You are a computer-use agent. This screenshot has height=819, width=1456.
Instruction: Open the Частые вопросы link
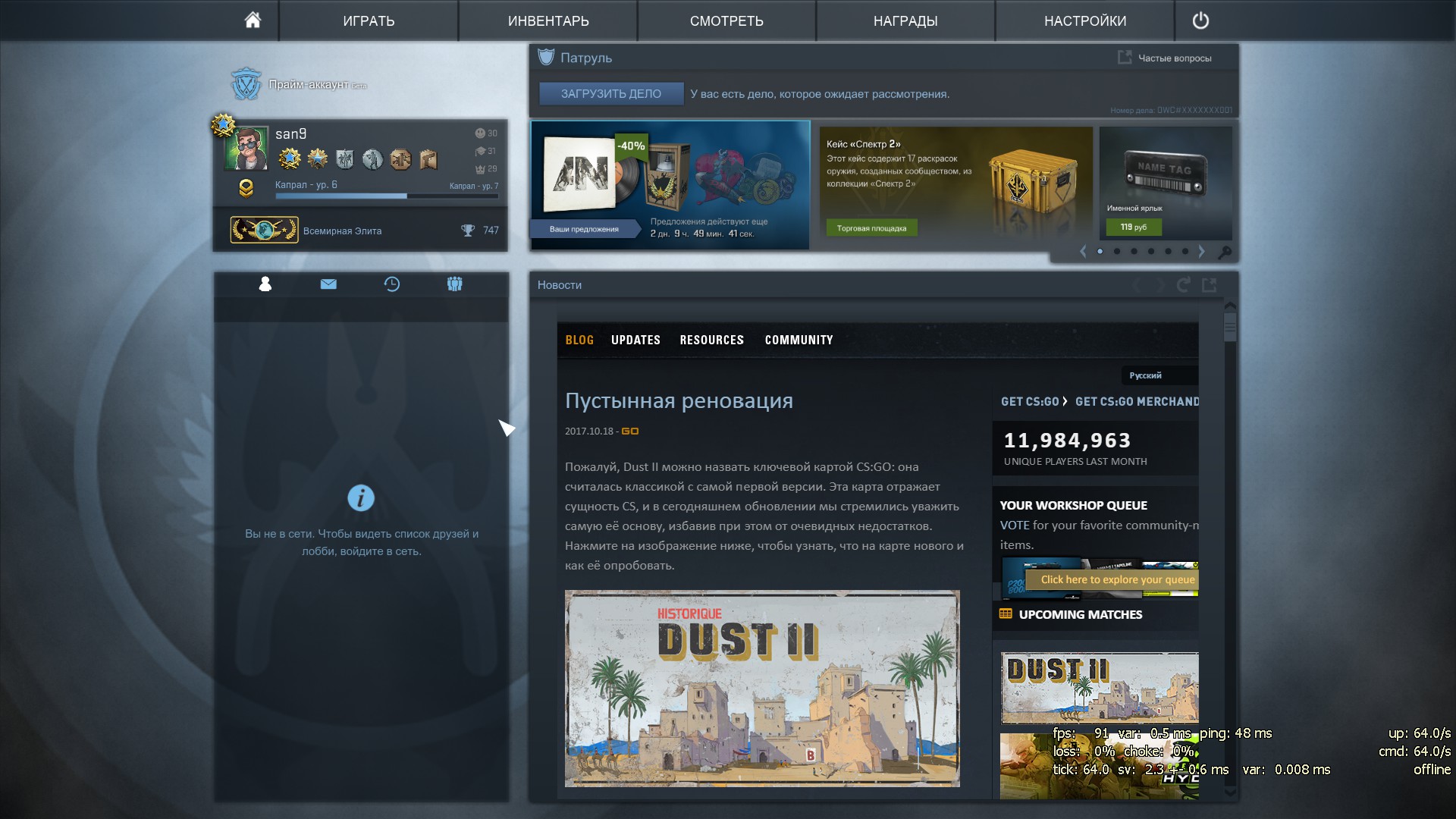(1175, 58)
